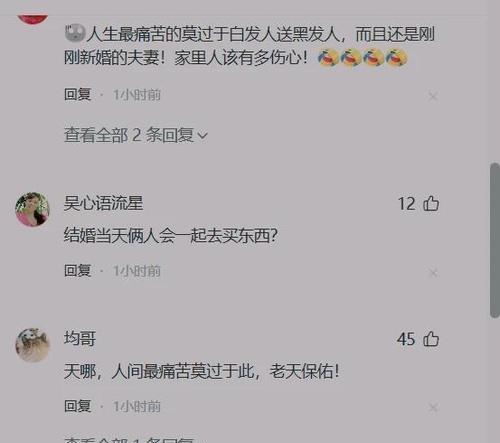Reply to 均哥's comment
Image resolution: width=500 pixels, height=443 pixels.
point(77,406)
